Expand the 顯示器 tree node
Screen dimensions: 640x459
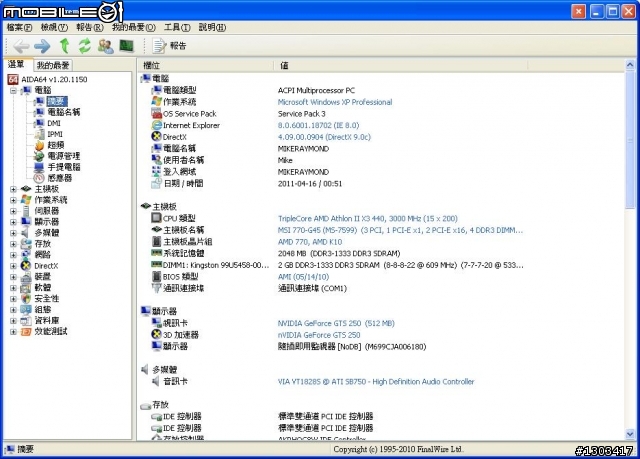pos(13,222)
